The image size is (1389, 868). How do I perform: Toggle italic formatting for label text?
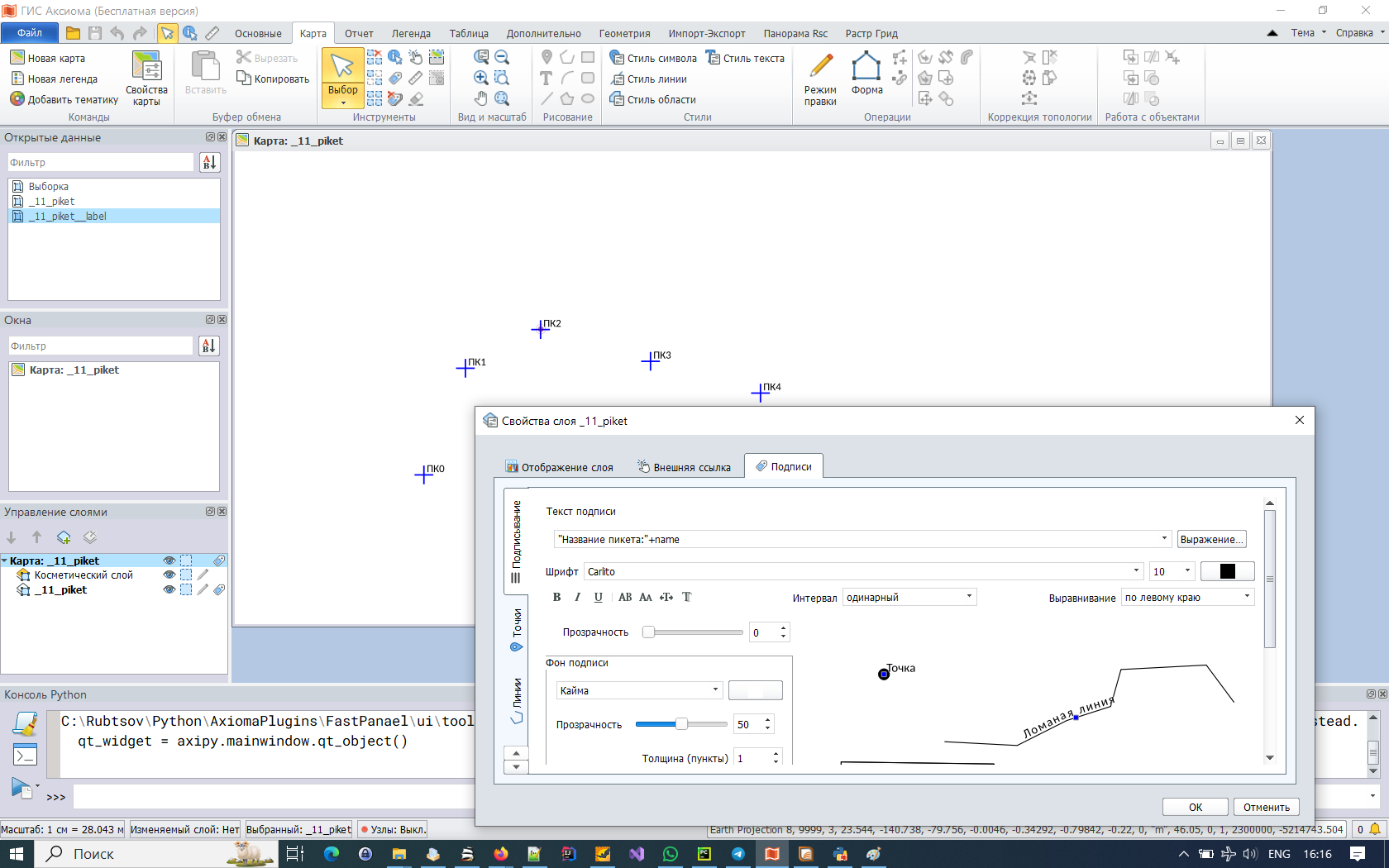pyautogui.click(x=577, y=597)
